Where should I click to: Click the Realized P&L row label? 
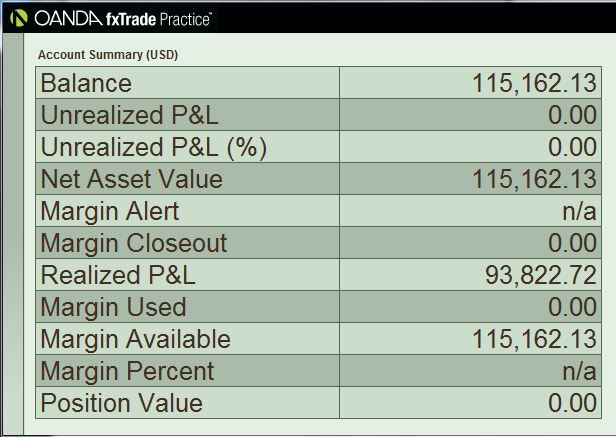pos(118,275)
